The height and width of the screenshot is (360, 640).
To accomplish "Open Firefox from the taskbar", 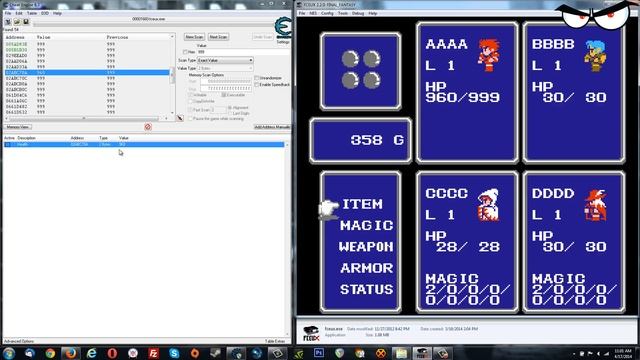I will tap(71, 353).
